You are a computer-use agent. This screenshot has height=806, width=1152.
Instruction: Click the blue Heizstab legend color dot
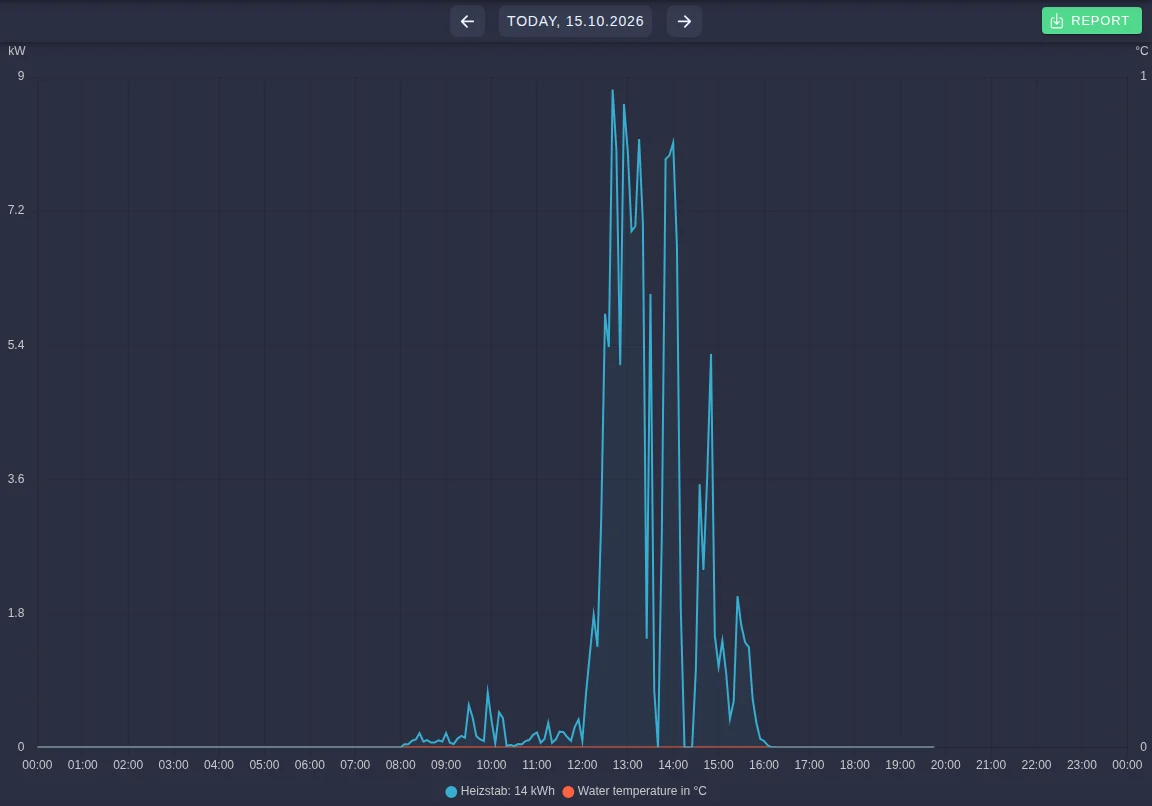tap(451, 791)
